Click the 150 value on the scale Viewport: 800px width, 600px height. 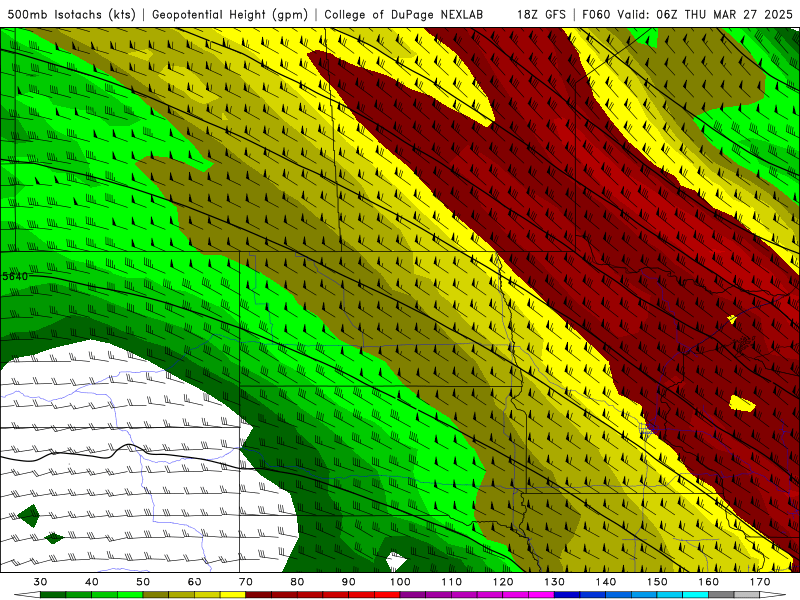(657, 582)
